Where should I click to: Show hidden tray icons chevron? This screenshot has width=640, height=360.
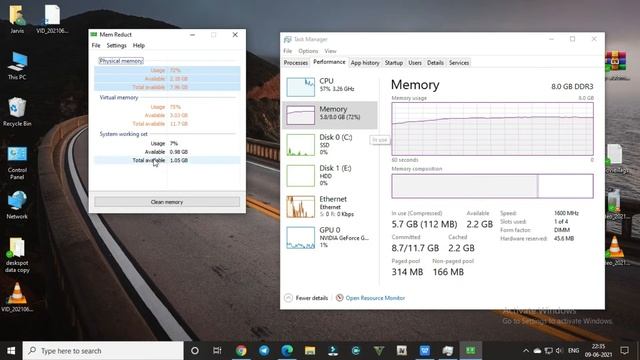pos(526,351)
